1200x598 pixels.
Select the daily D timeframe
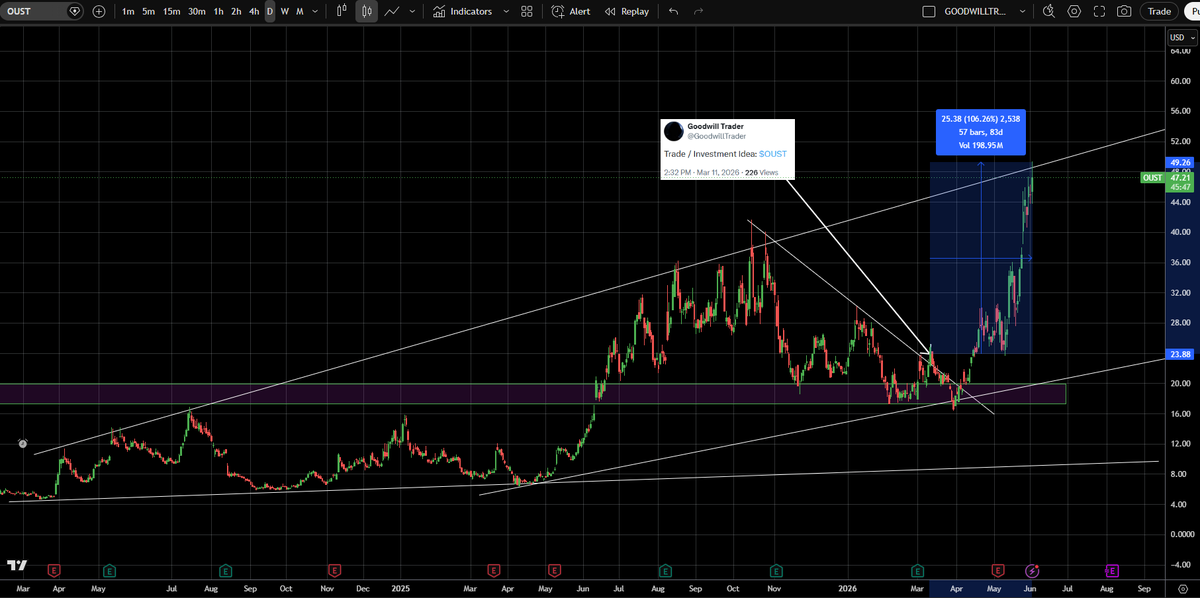point(270,12)
